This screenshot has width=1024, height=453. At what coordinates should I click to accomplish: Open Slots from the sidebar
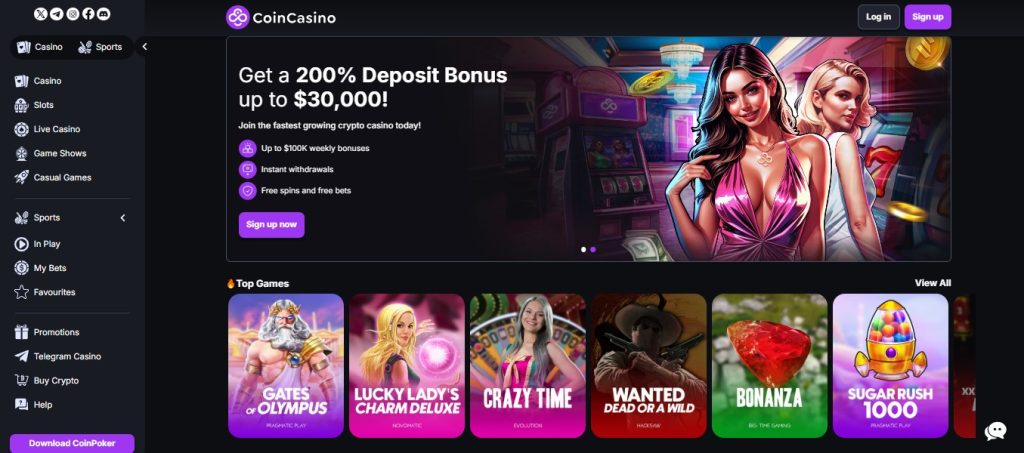[x=43, y=105]
